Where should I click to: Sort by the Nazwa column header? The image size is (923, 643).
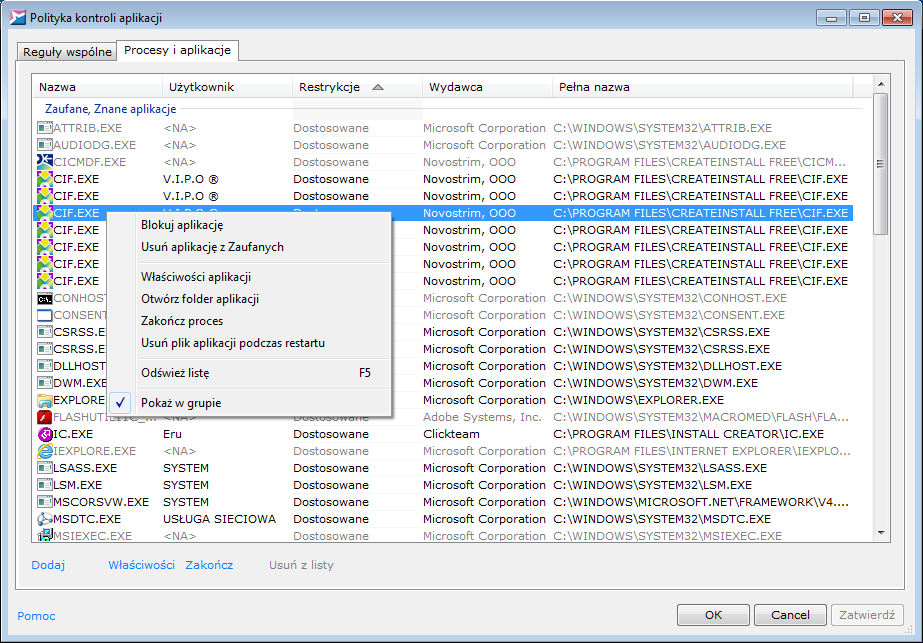[x=97, y=87]
